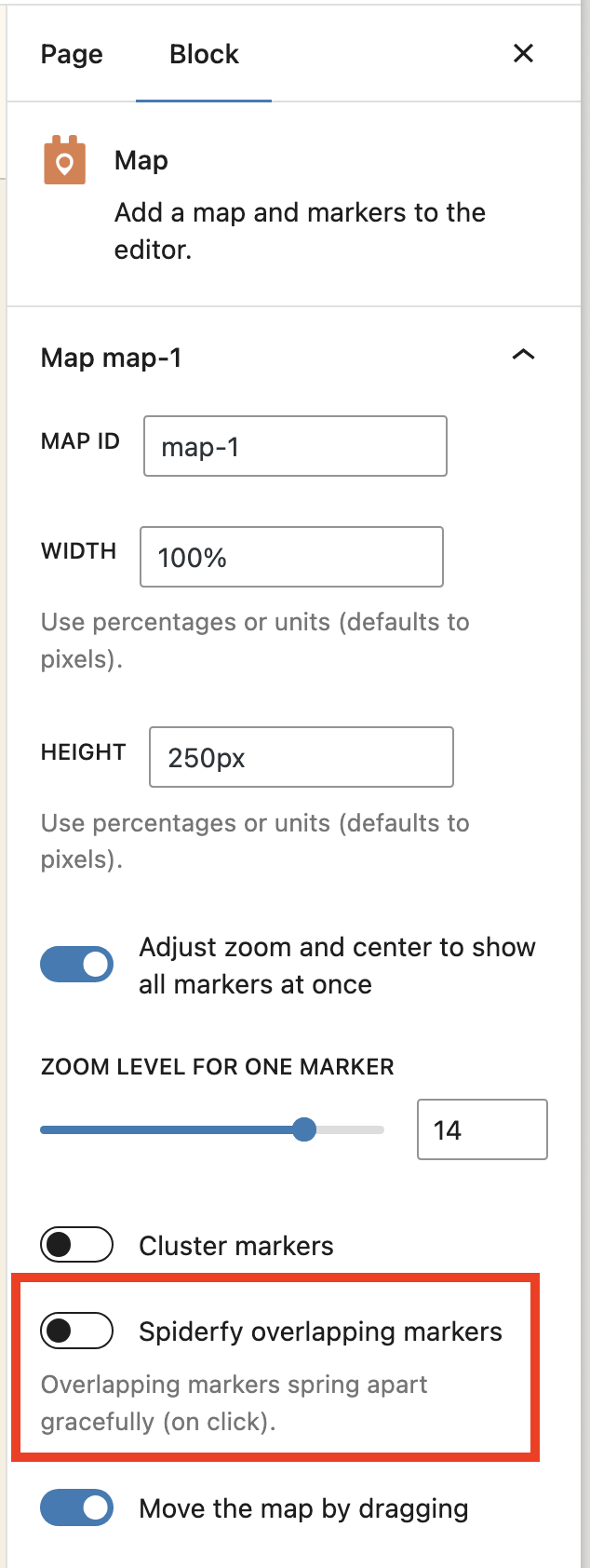Collapse the Map map-1 panel chevron
This screenshot has height=1568, width=590.
[524, 355]
